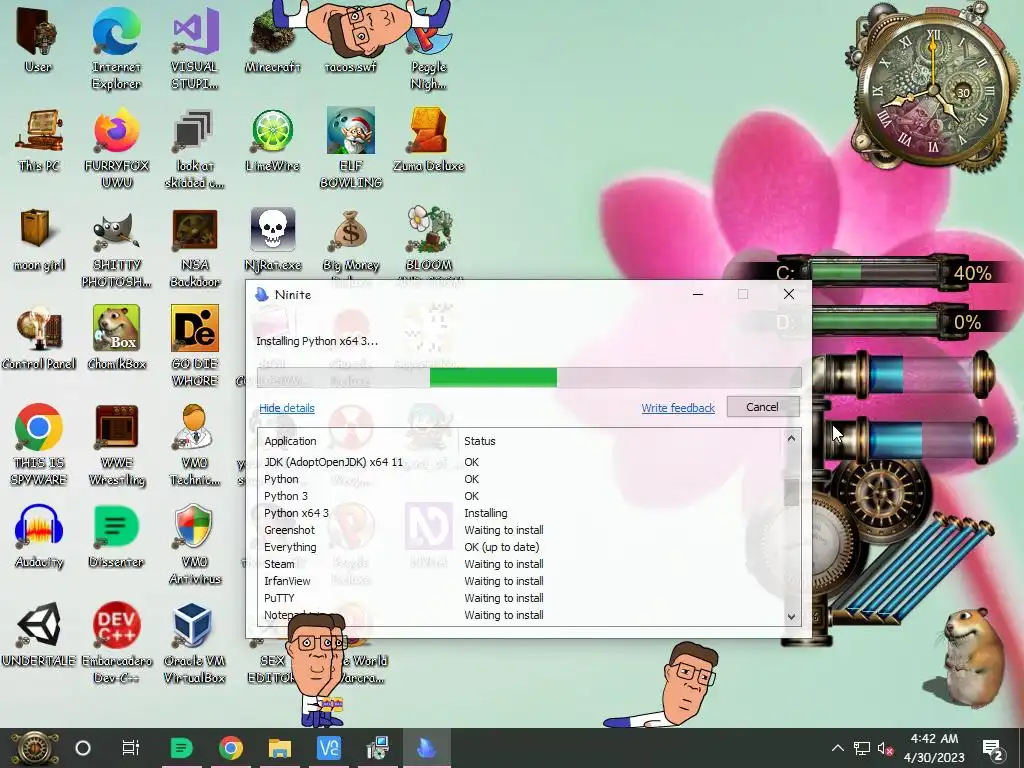The image size is (1024, 768).
Task: Select the This PC desktop icon
Action: (39, 140)
